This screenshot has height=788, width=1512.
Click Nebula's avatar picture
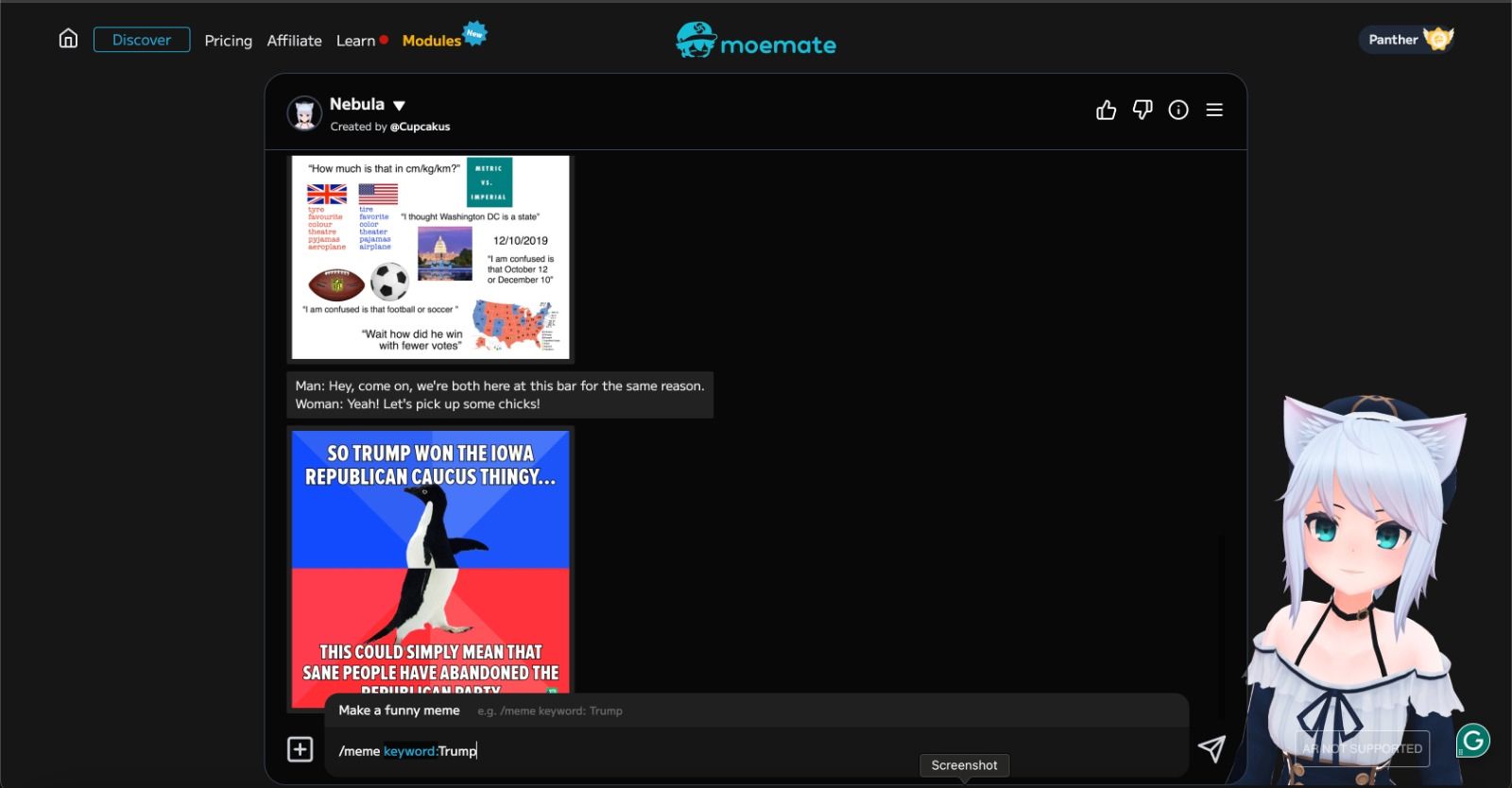click(x=304, y=113)
